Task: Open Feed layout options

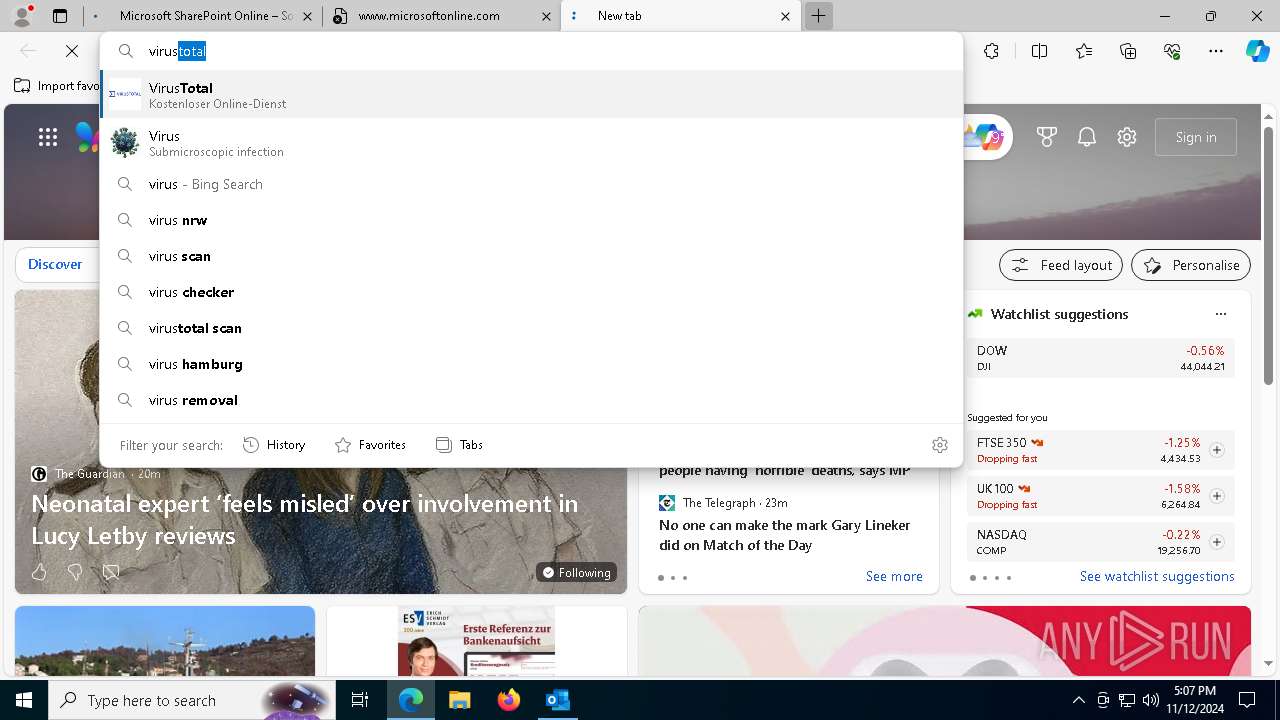Action: 1061,265
